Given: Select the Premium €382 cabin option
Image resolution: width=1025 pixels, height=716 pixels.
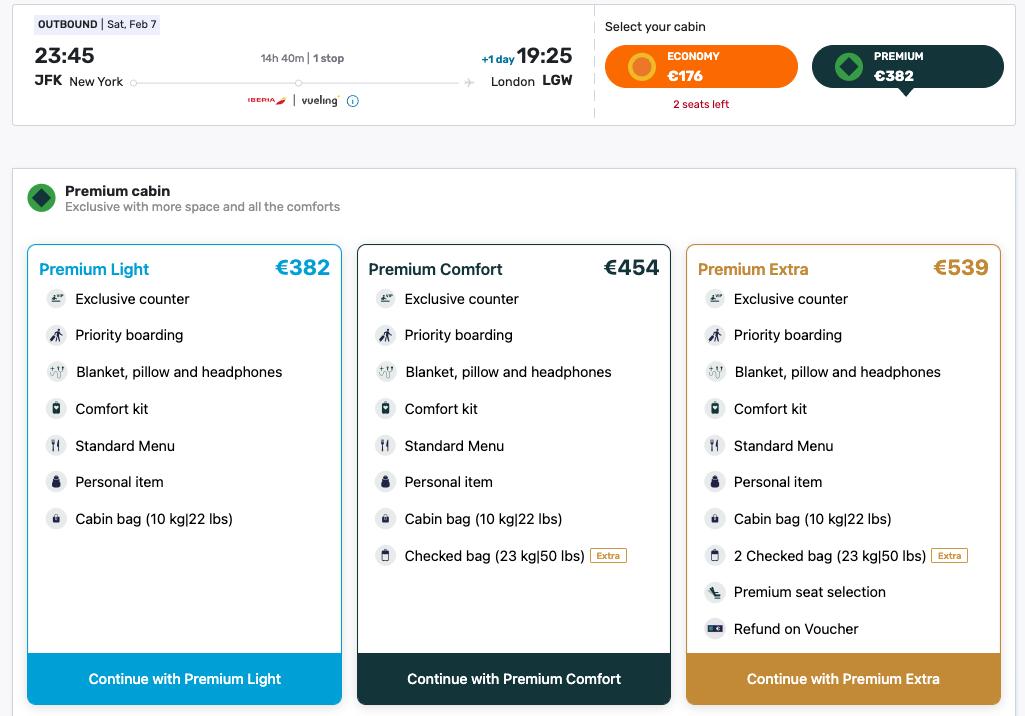Looking at the screenshot, I should coord(906,66).
